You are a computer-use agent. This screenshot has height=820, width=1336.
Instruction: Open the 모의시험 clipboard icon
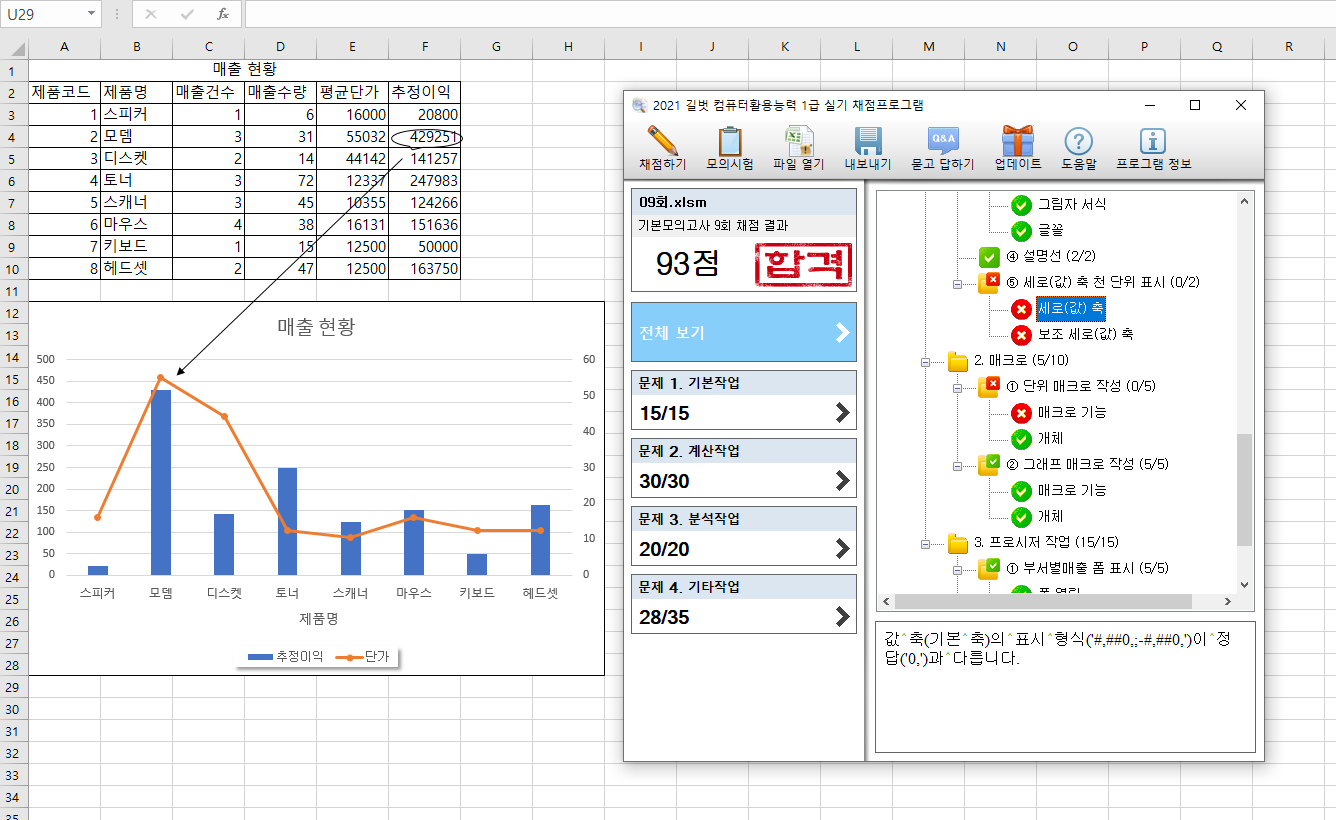(x=730, y=142)
